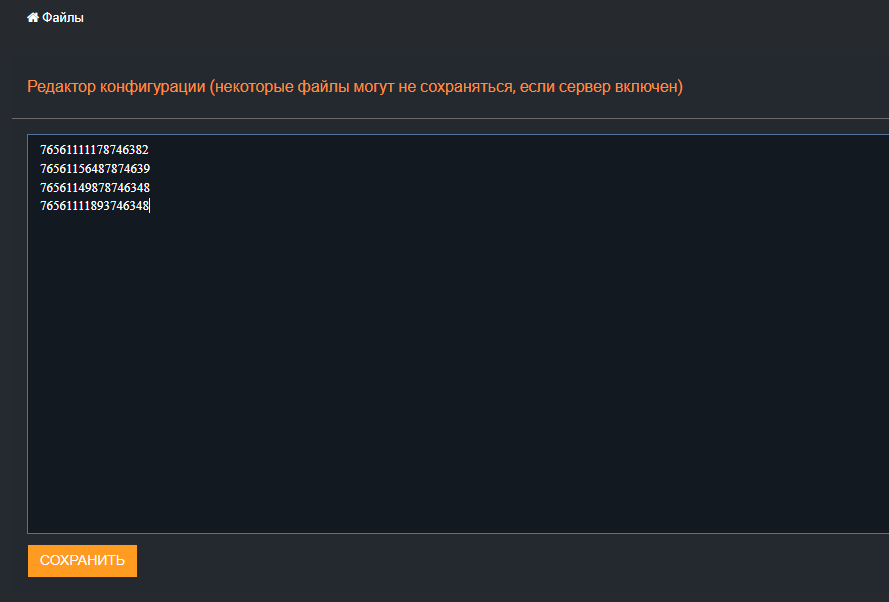Place cursor at end of third ID line
Viewport: 889px width, 602px height.
coord(151,188)
